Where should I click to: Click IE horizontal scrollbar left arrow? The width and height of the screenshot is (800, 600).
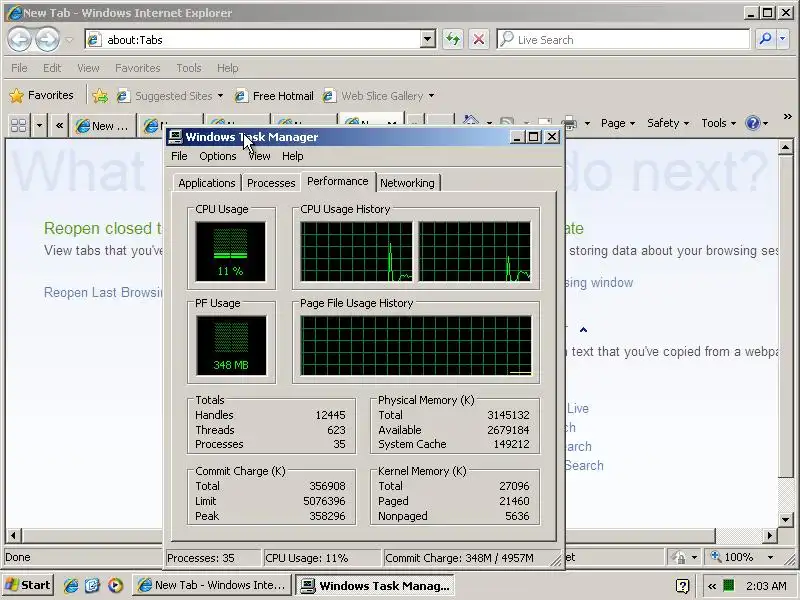[x=13, y=535]
